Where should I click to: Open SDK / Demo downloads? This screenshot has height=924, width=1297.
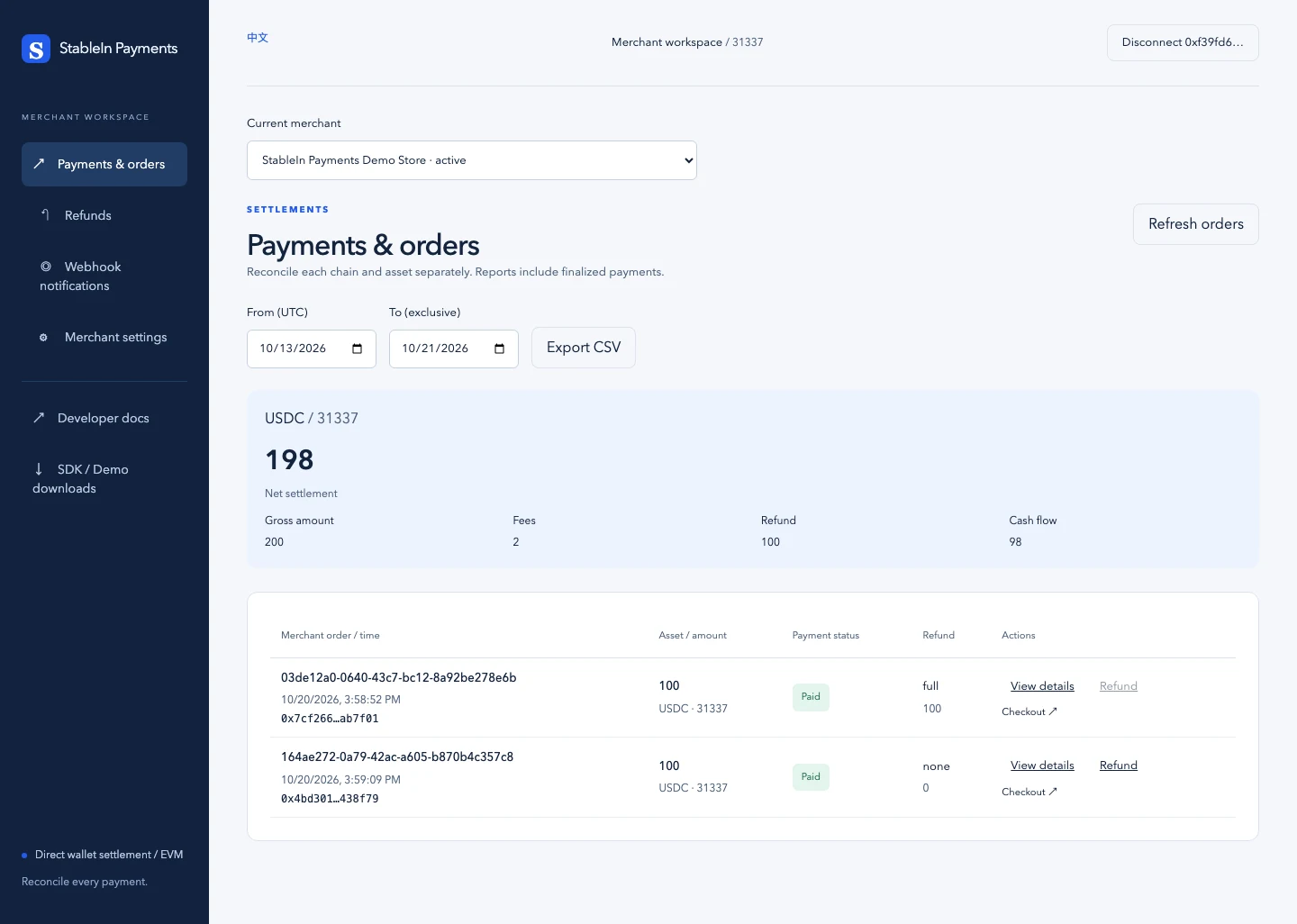click(104, 479)
